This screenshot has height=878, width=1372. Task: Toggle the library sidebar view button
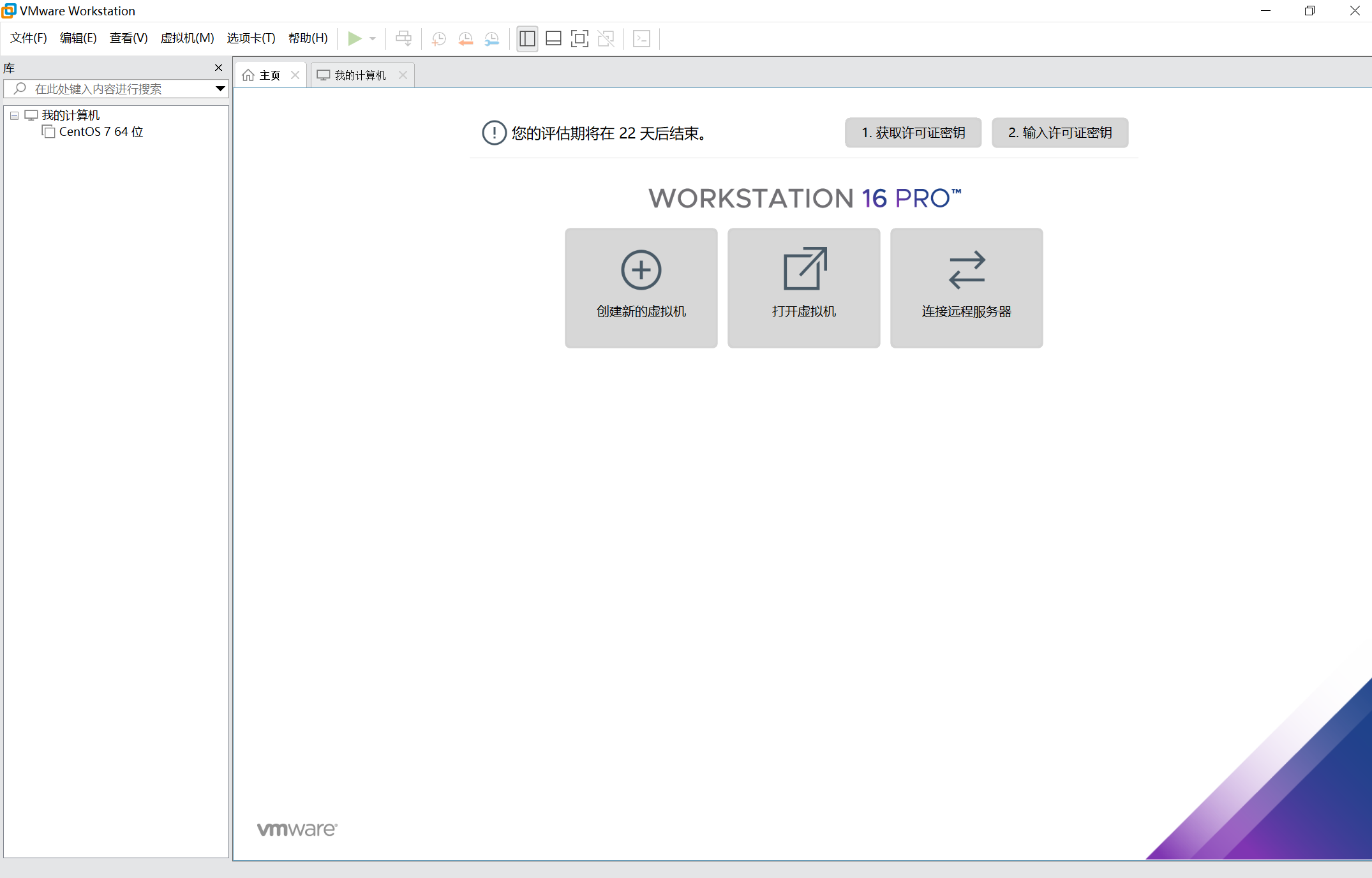coord(527,39)
